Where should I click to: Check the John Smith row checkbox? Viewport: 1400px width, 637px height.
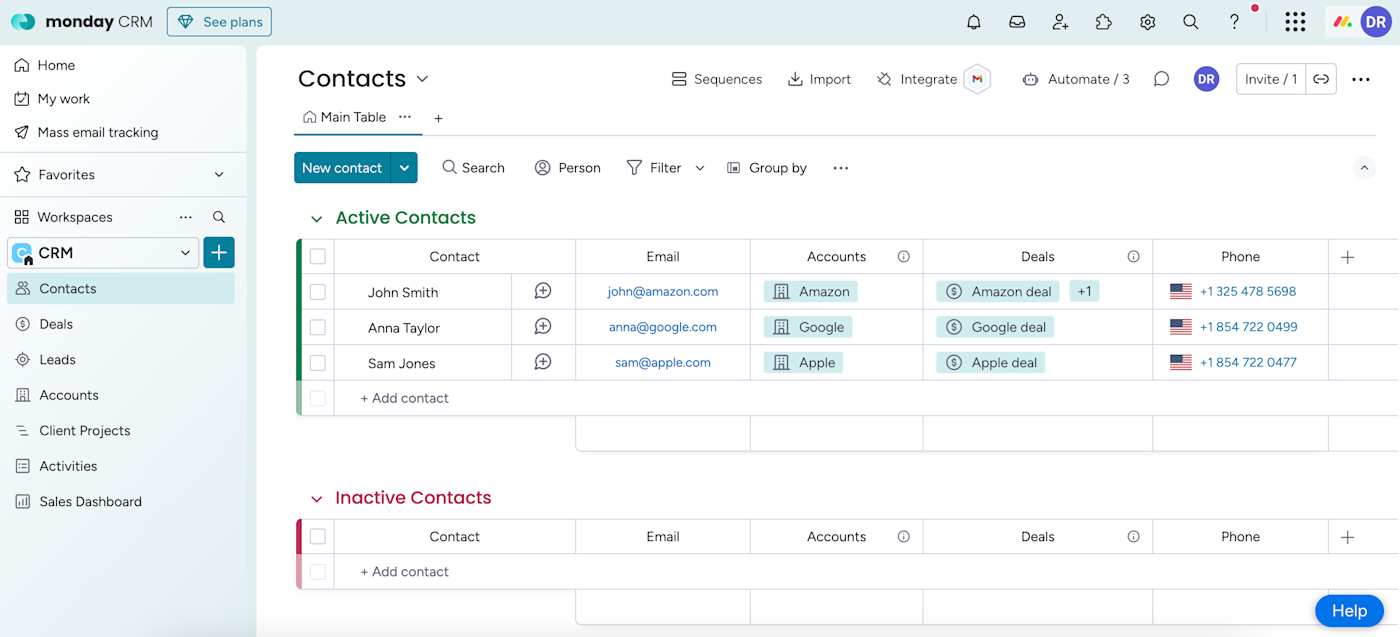318,292
